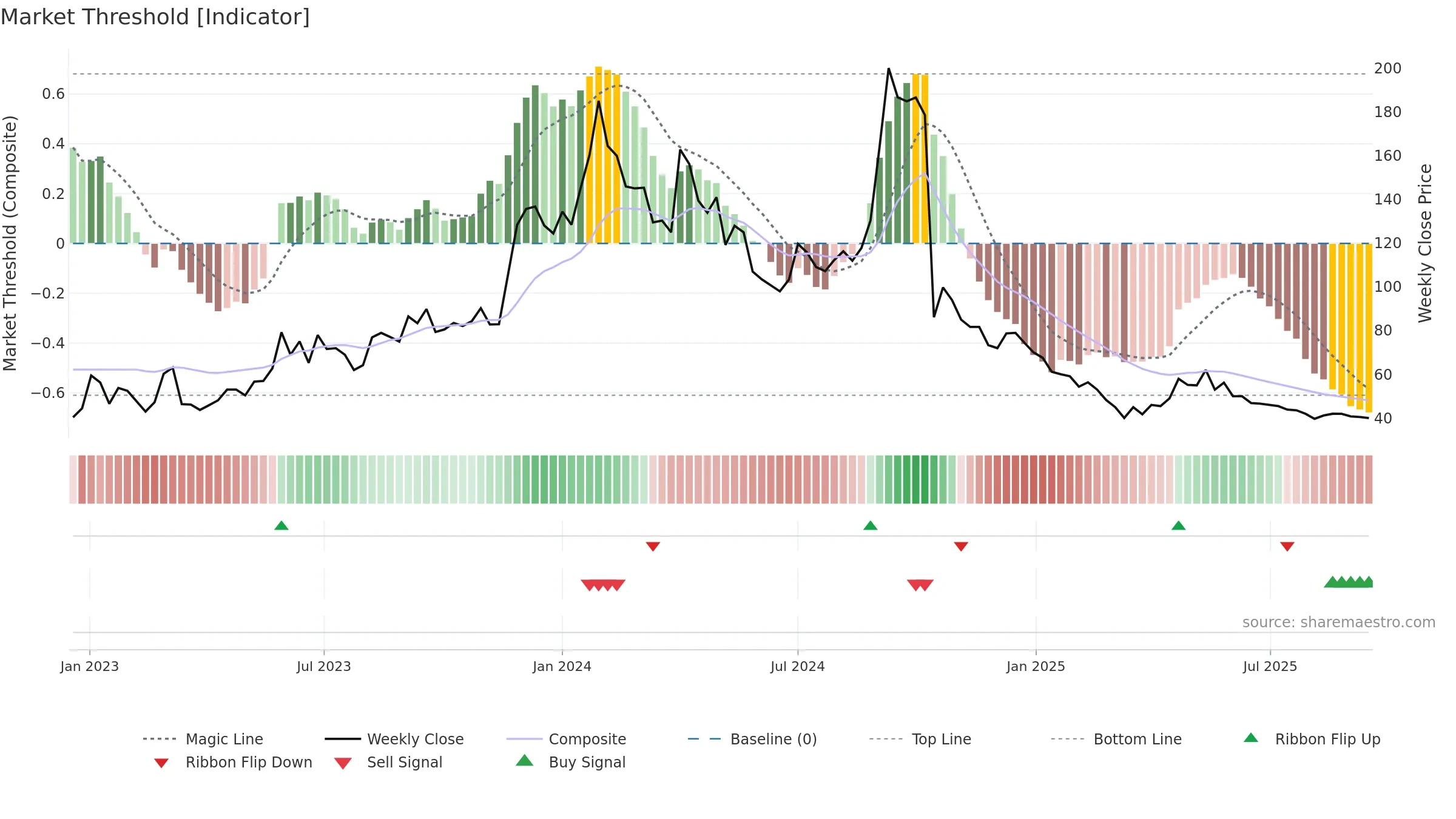This screenshot has height=819, width=1456.
Task: Toggle the Bottom Line legend entry
Action: tap(1116, 739)
